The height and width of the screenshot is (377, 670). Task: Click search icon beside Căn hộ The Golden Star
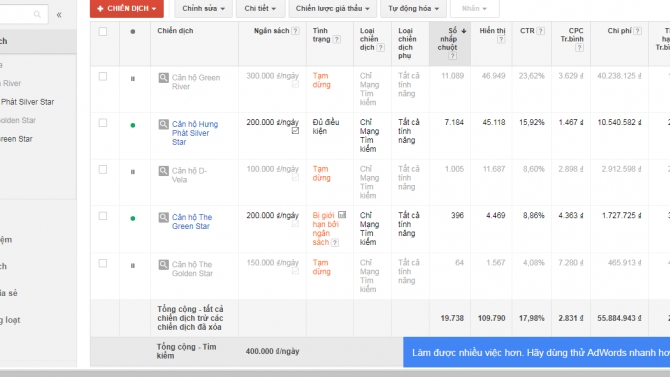164,265
